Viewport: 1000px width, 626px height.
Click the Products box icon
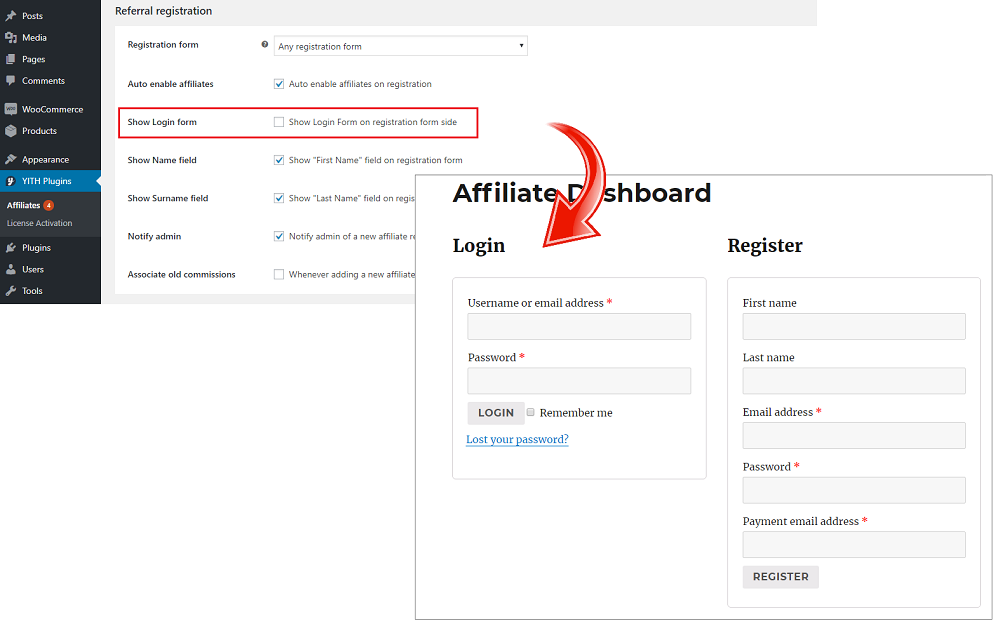tap(11, 131)
